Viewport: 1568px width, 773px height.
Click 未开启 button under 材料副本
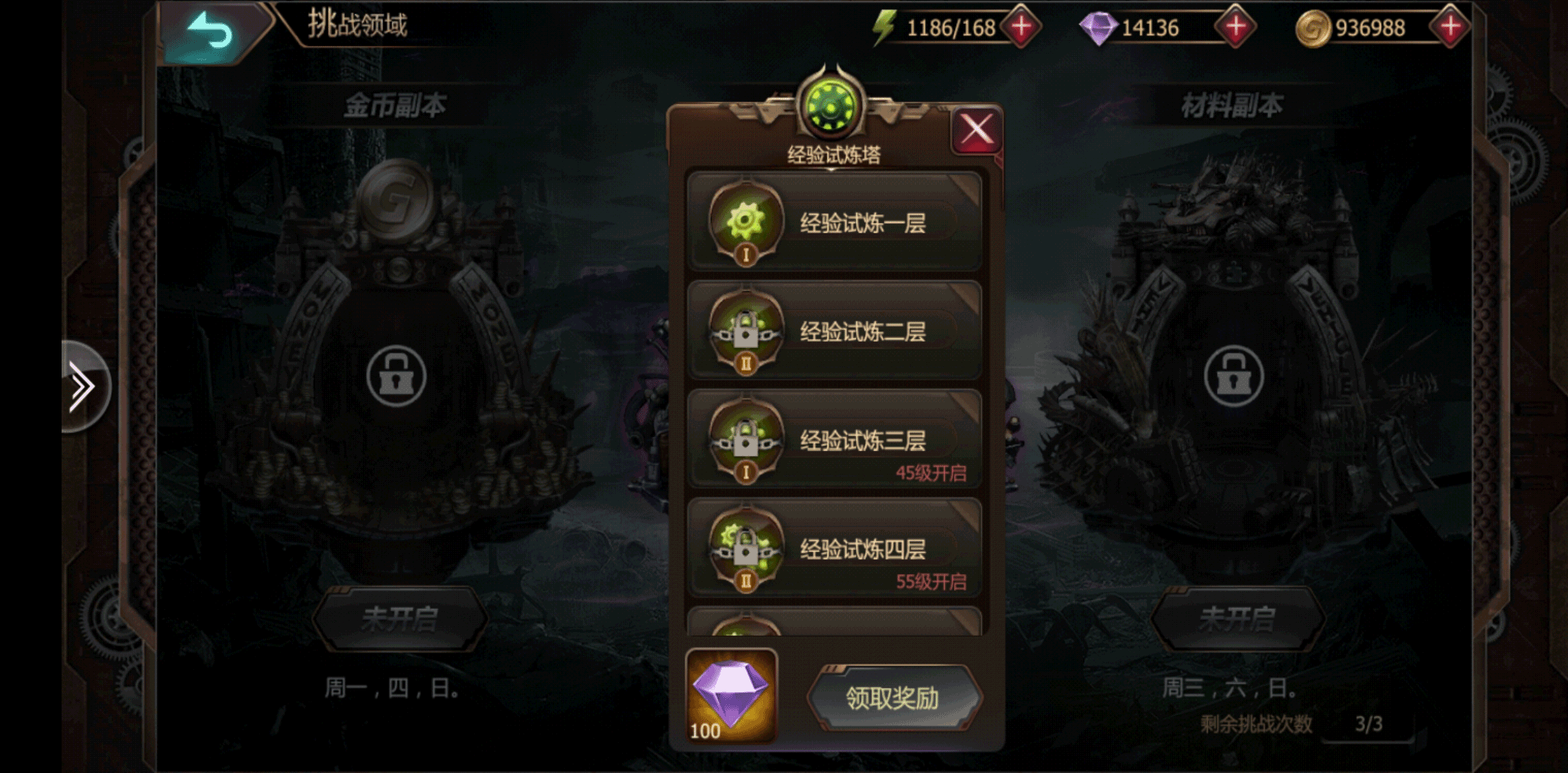coord(1237,619)
